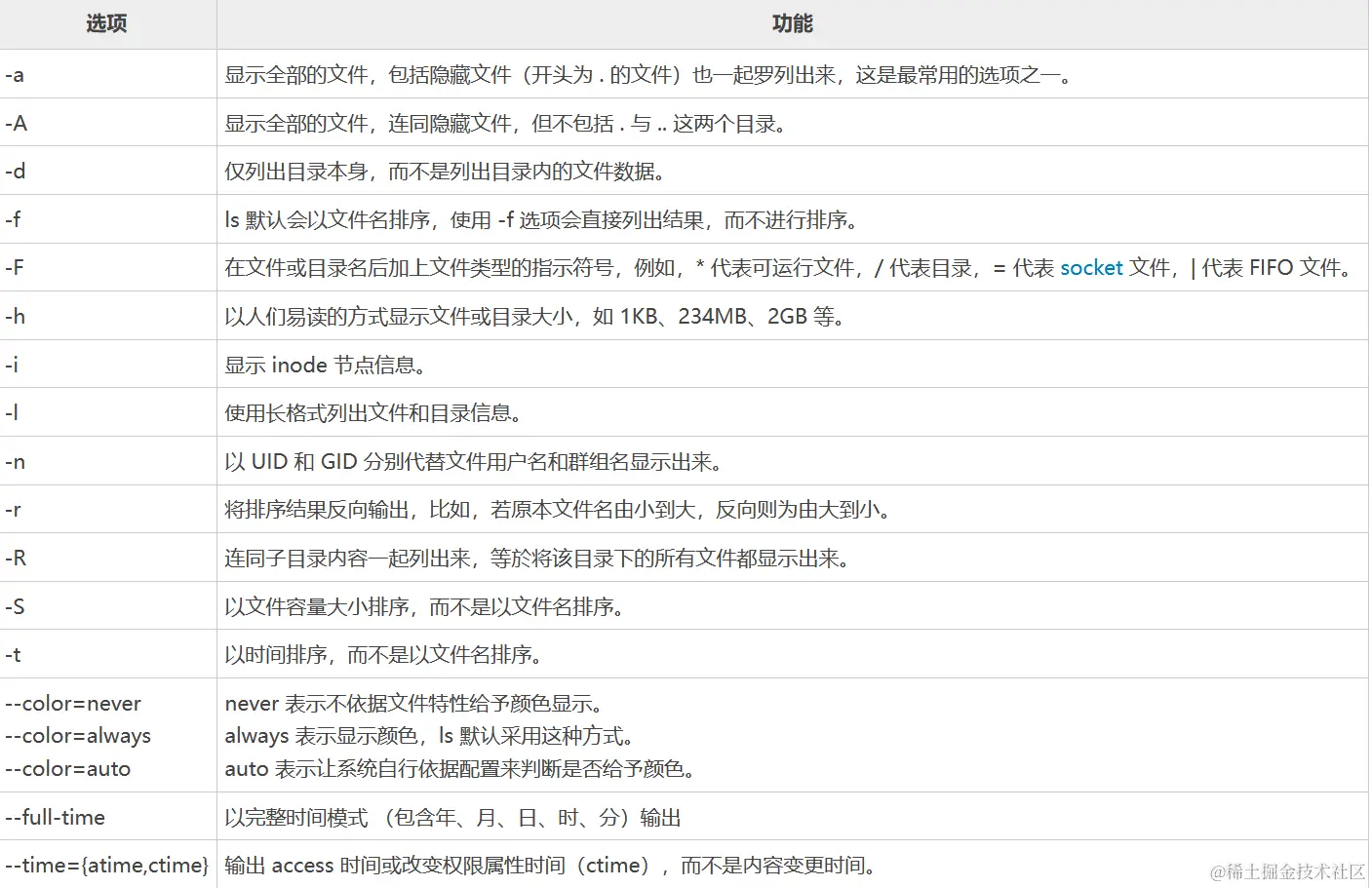Image resolution: width=1372 pixels, height=888 pixels.
Task: Click the line never 表示不依据文件特性给予颜色显示
Action: click(415, 704)
